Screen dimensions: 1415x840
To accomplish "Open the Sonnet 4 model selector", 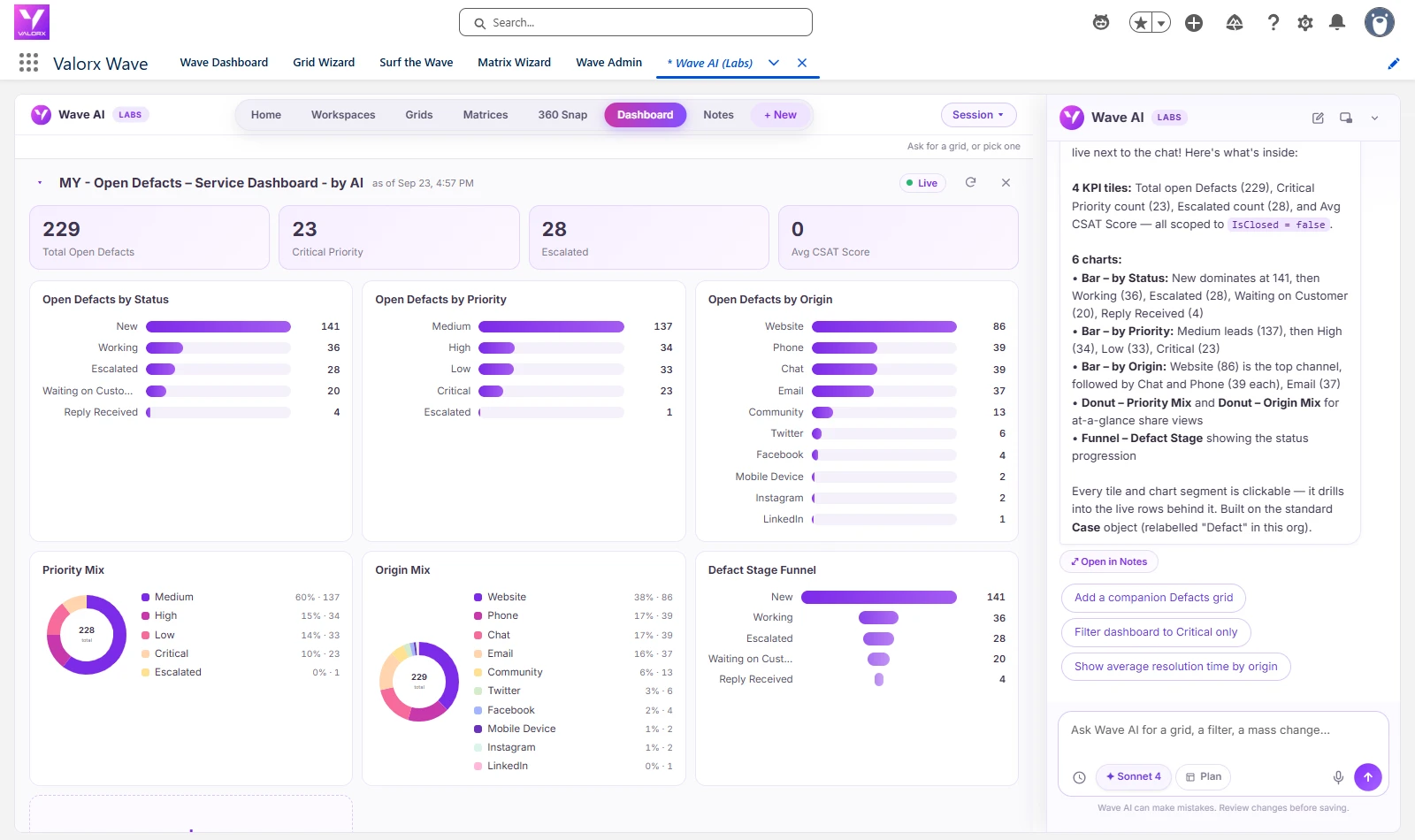I will click(x=1134, y=777).
